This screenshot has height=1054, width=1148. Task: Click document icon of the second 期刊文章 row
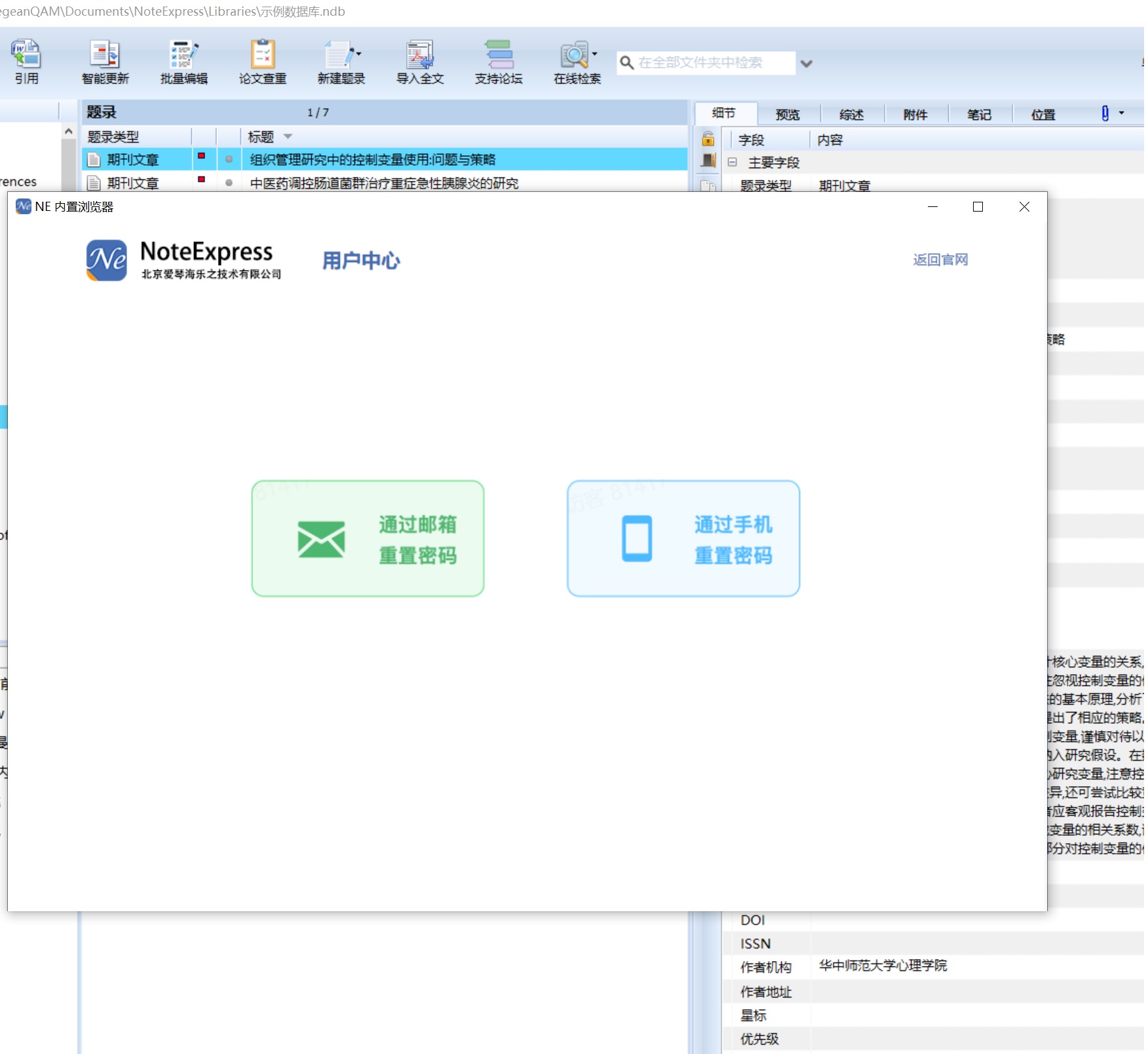(x=94, y=183)
